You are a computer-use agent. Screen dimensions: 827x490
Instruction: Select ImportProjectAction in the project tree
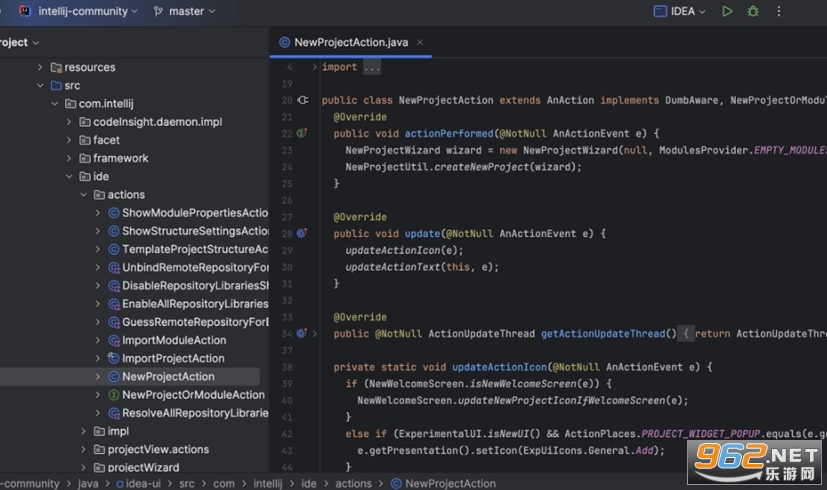point(173,358)
